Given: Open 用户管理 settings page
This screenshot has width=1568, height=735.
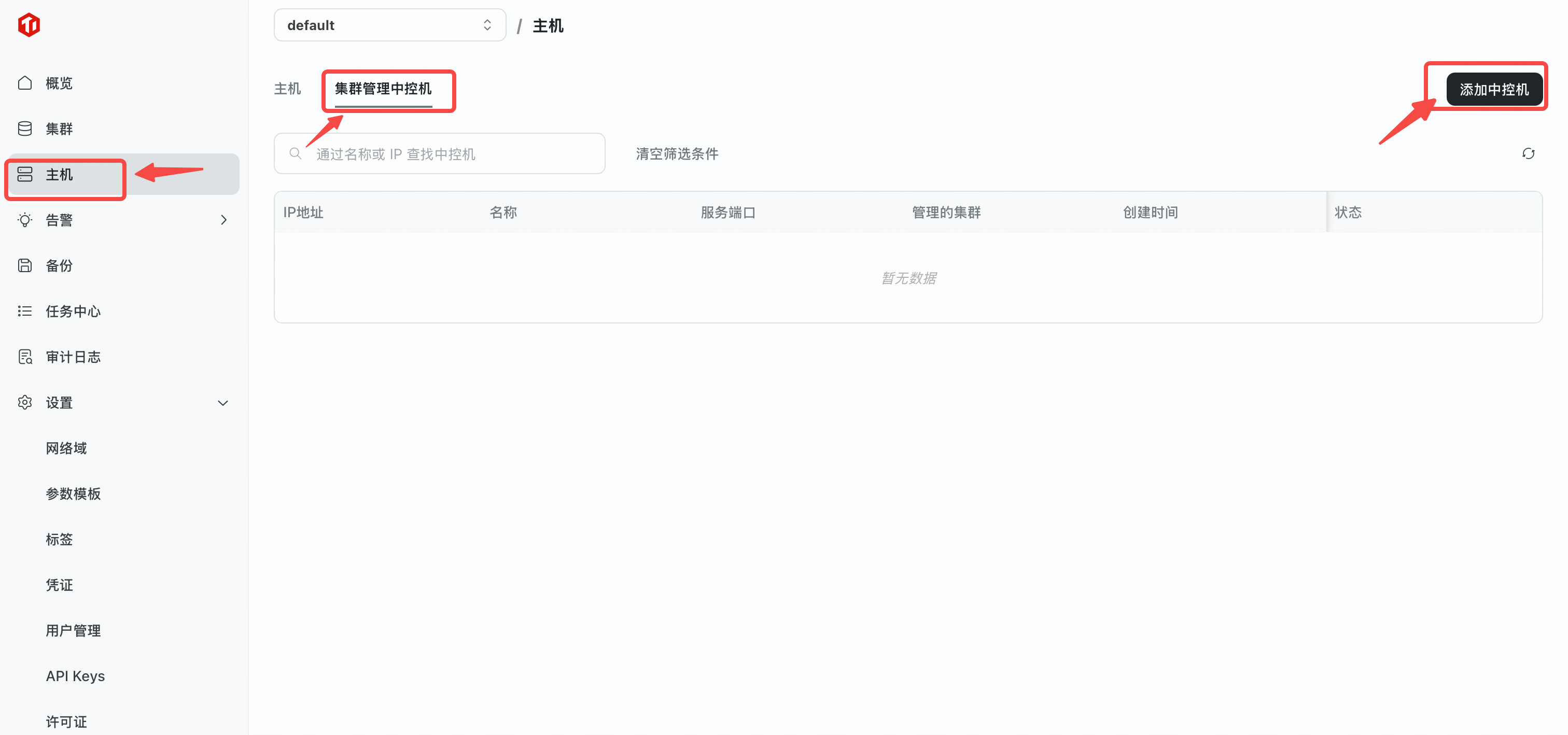Looking at the screenshot, I should click(x=73, y=630).
